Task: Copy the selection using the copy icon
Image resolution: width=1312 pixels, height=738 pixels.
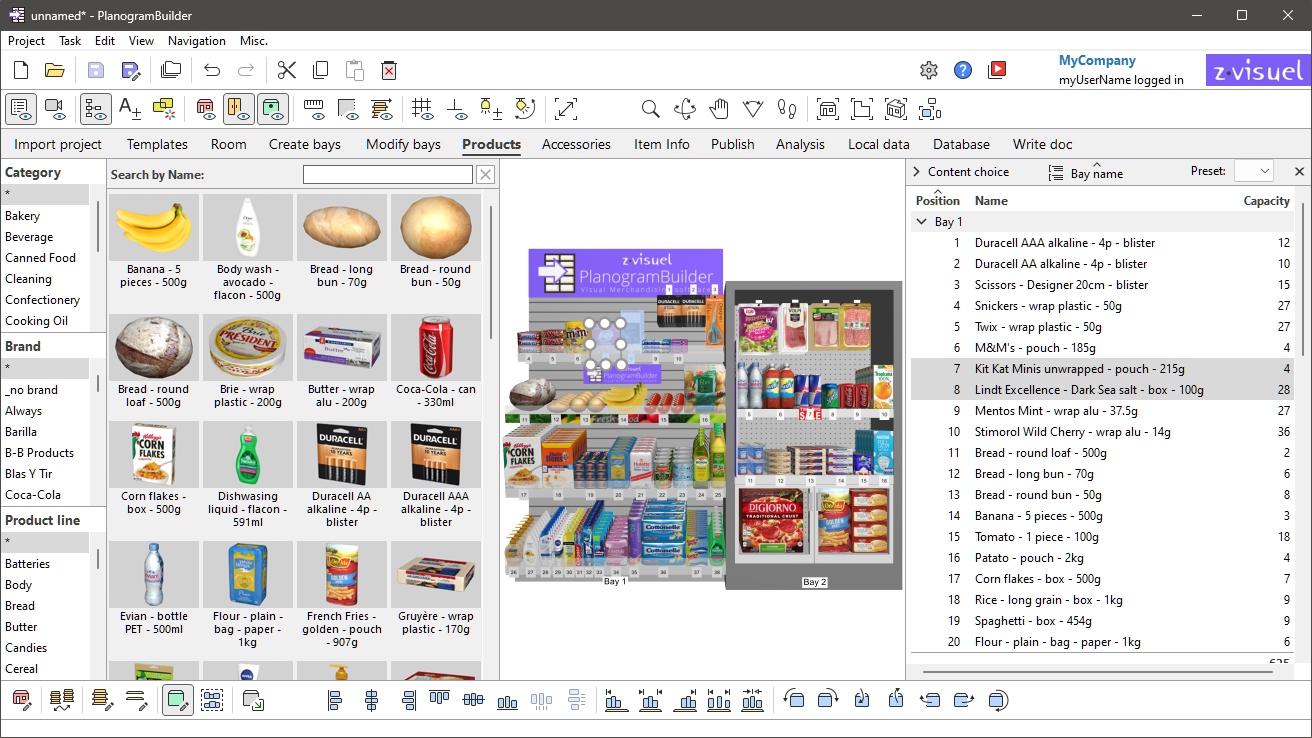Action: [320, 70]
